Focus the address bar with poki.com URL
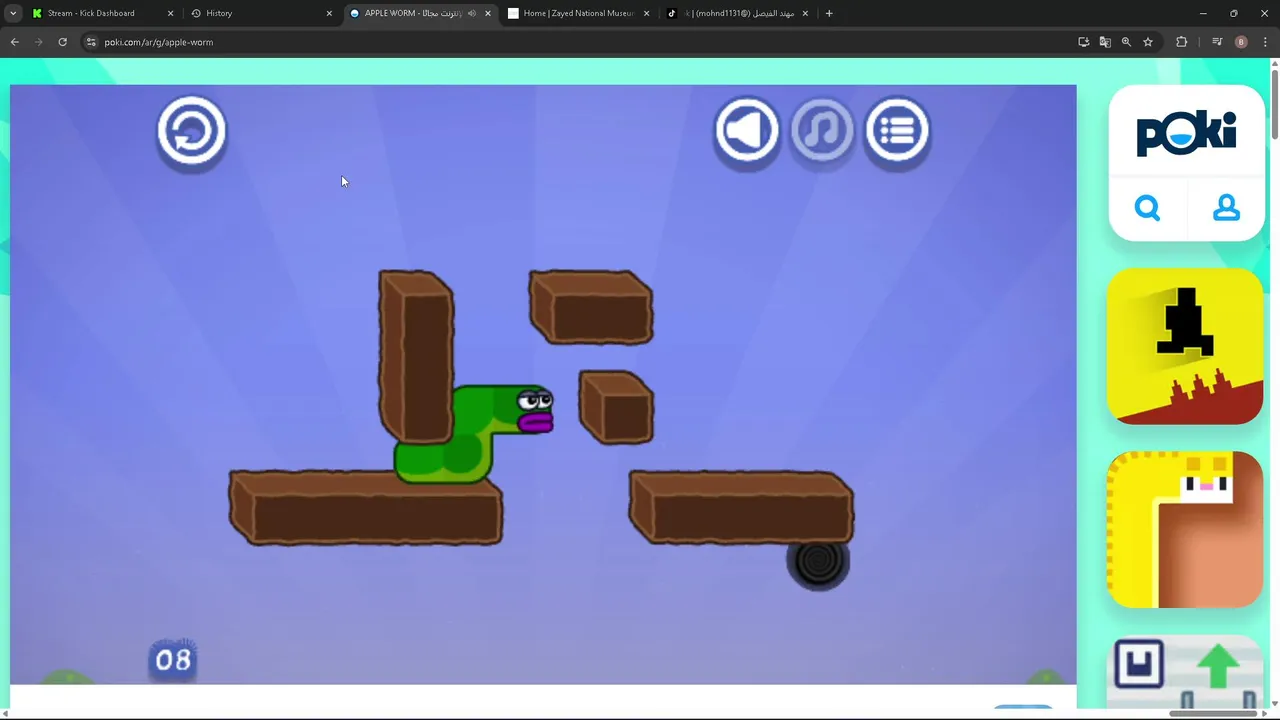The height and width of the screenshot is (720, 1280). point(580,42)
